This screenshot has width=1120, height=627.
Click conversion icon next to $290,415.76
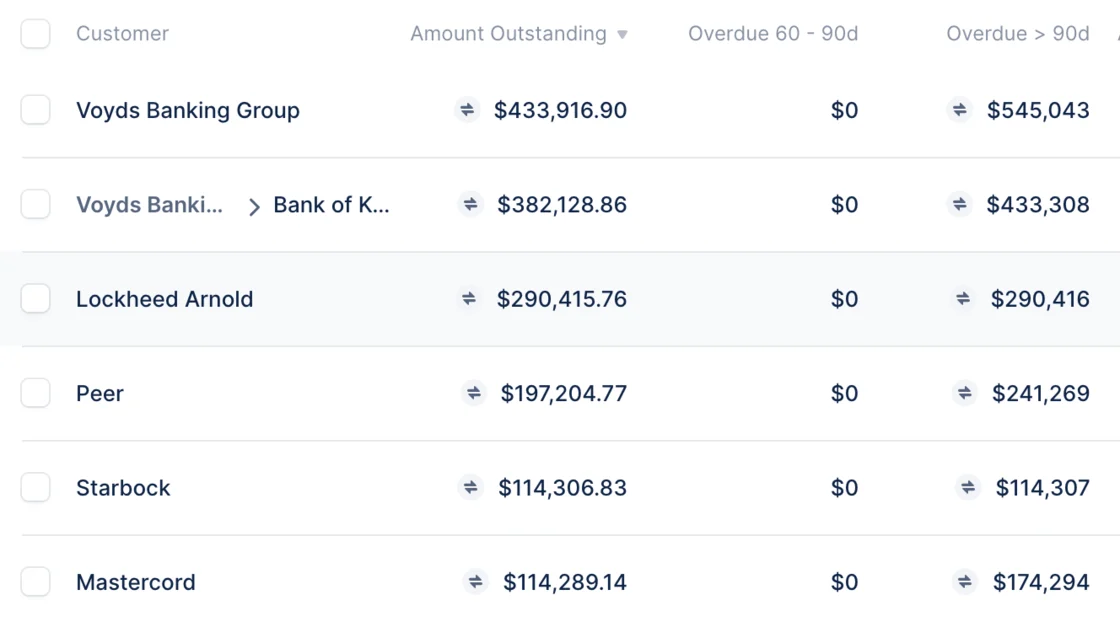coord(469,299)
